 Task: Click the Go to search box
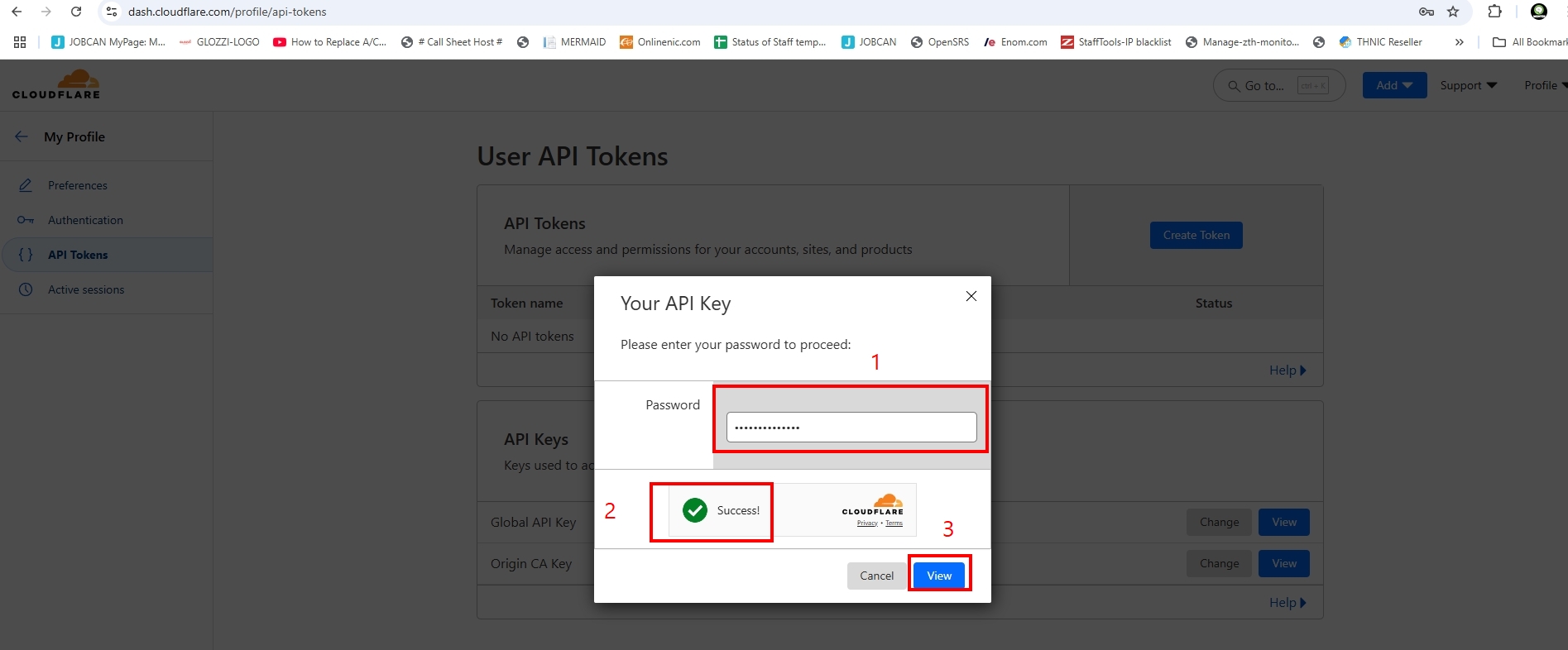[x=1279, y=85]
